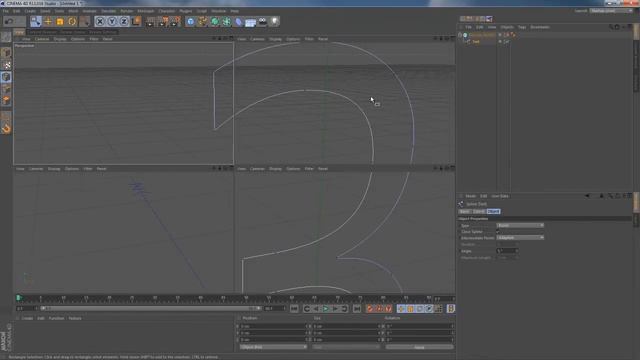Screen dimensions: 640x360
Task: Activate Edges mode in left toolbar
Action: tap(6, 89)
